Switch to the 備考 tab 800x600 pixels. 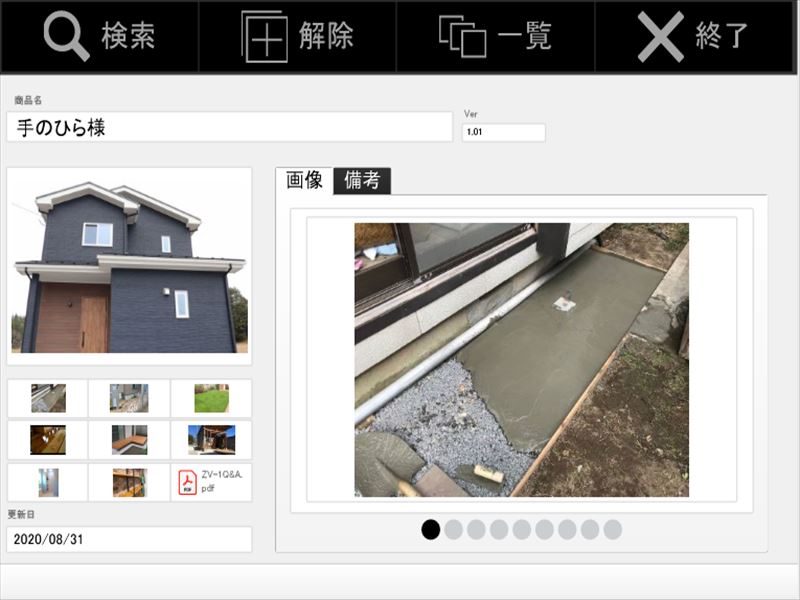click(x=362, y=180)
